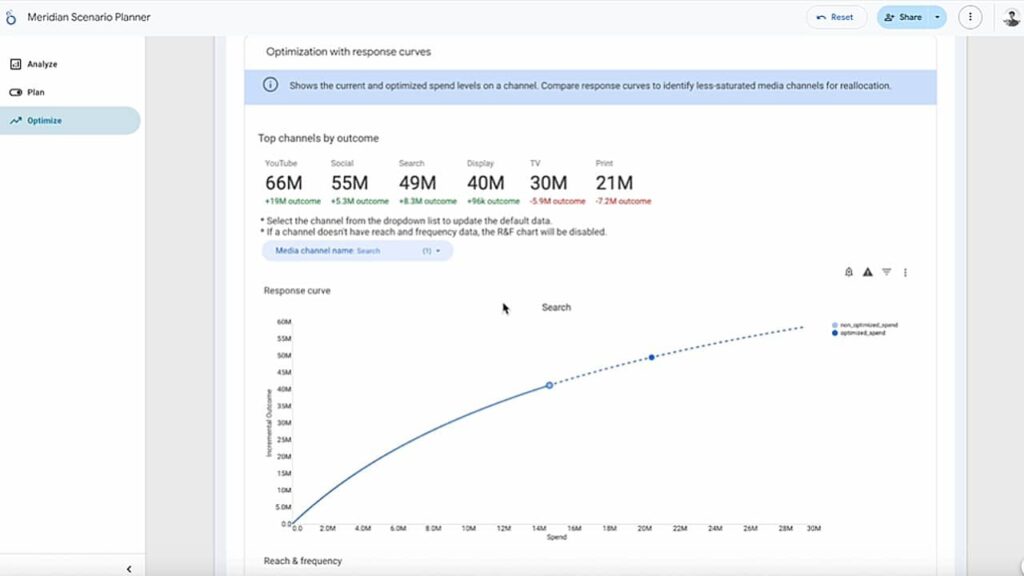Open the chart filter icon
Image resolution: width=1024 pixels, height=576 pixels.
(x=887, y=272)
